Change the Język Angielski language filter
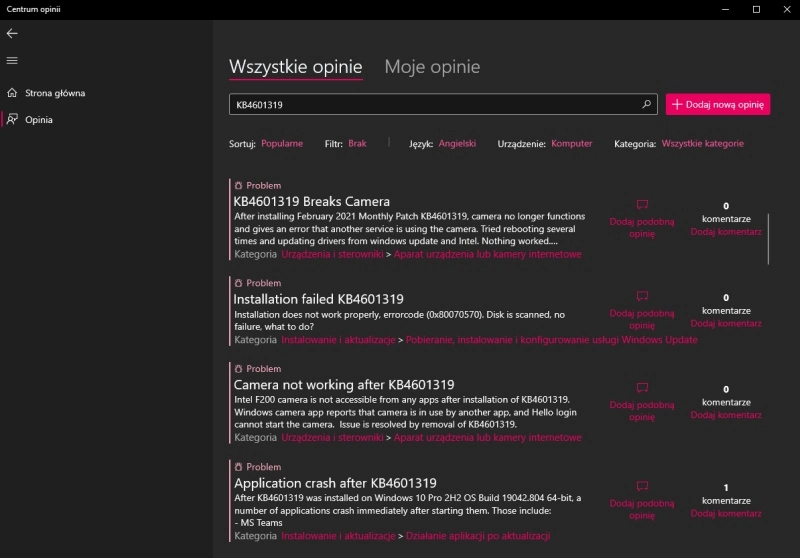800x558 pixels. pos(457,144)
